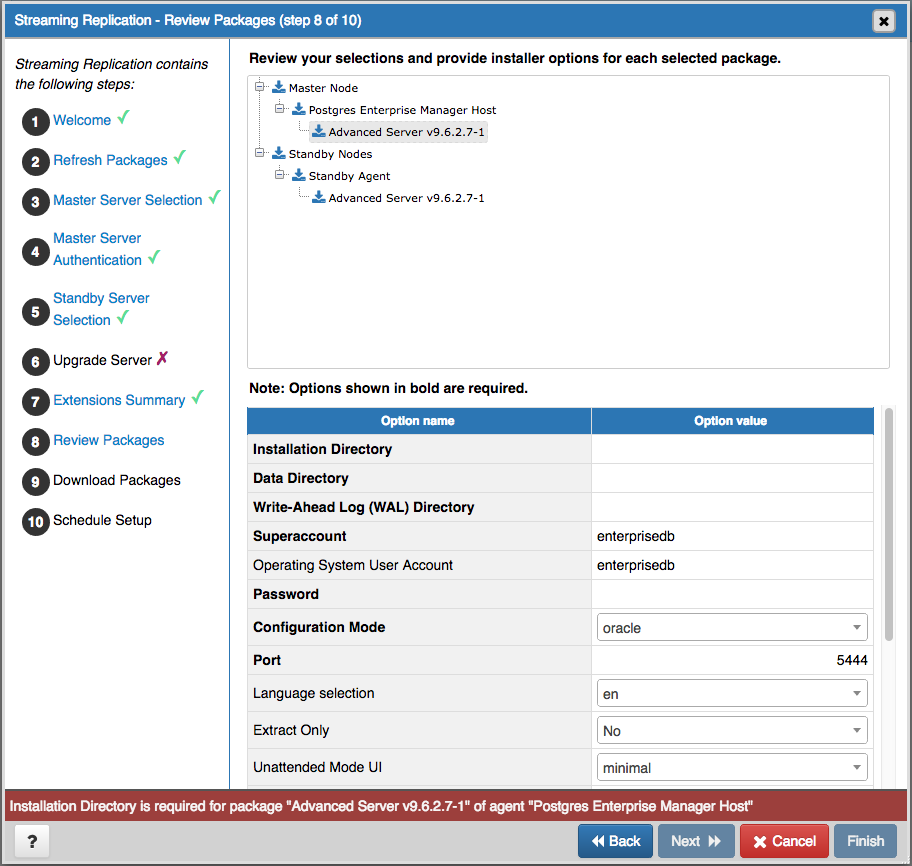
Task: Click the Installation Directory value field
Action: point(732,449)
